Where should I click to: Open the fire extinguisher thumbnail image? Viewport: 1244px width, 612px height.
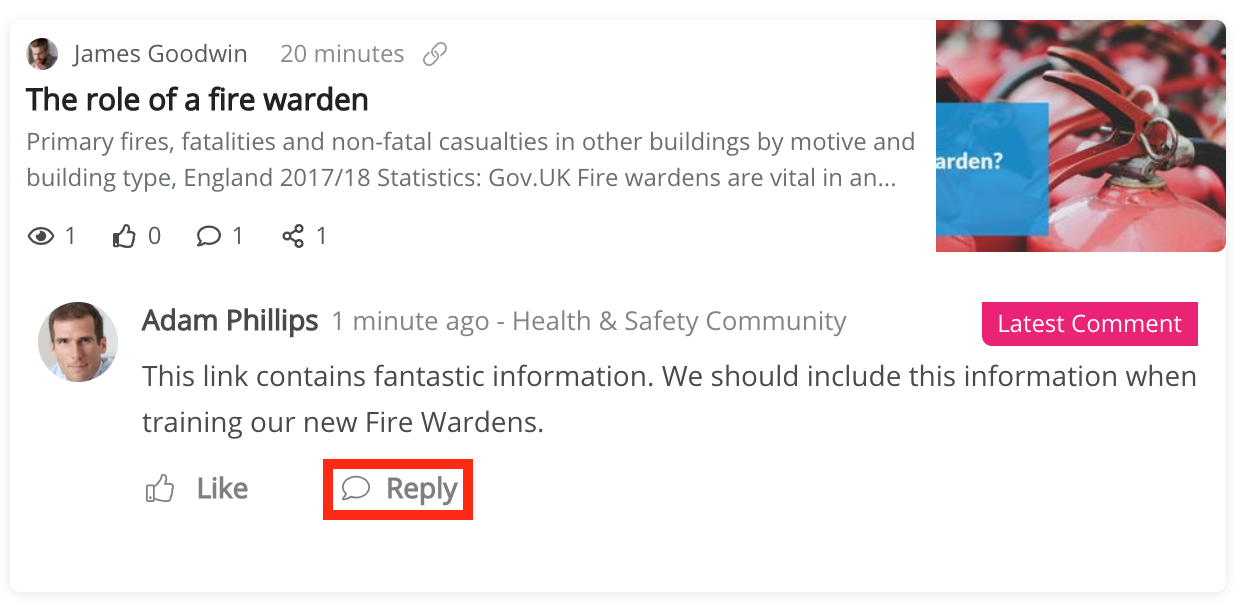[1080, 136]
